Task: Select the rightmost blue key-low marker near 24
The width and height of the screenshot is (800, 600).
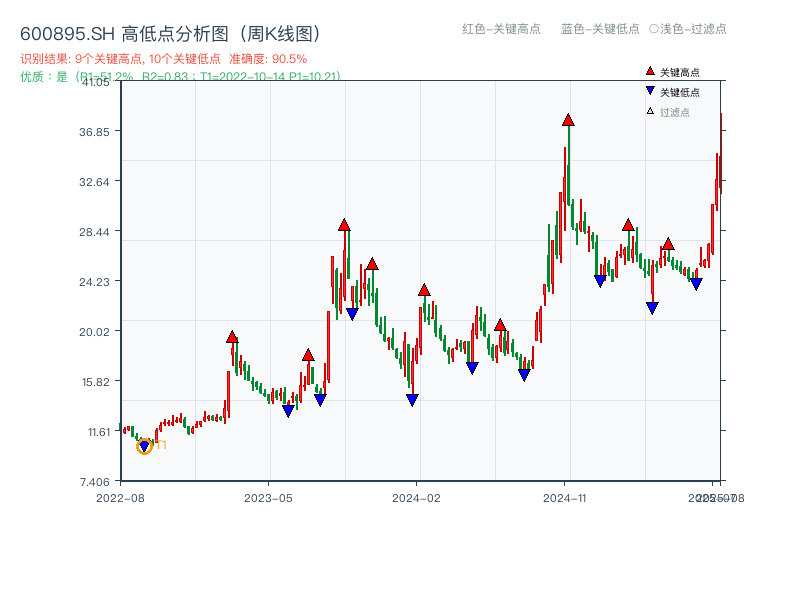Action: (x=697, y=284)
